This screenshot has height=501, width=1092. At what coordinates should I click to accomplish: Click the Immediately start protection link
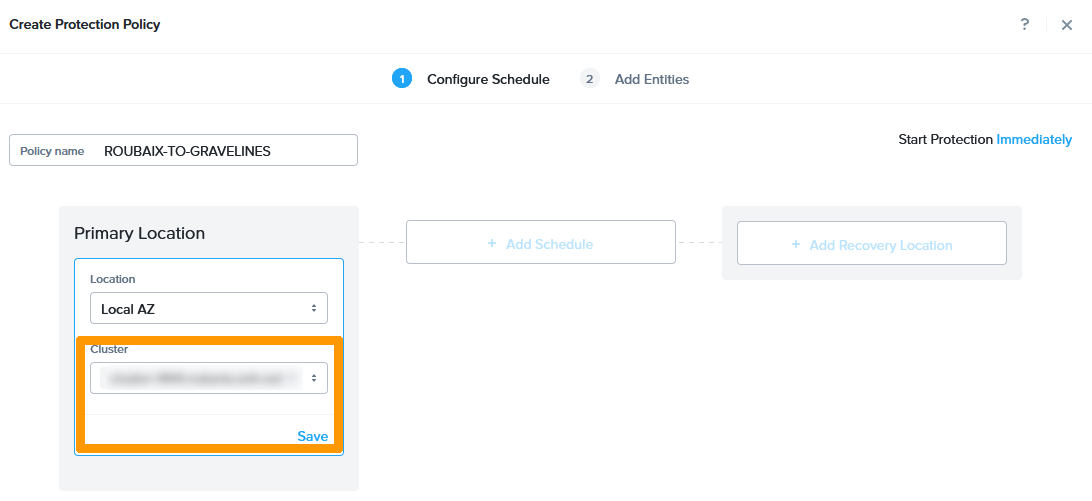point(1034,140)
